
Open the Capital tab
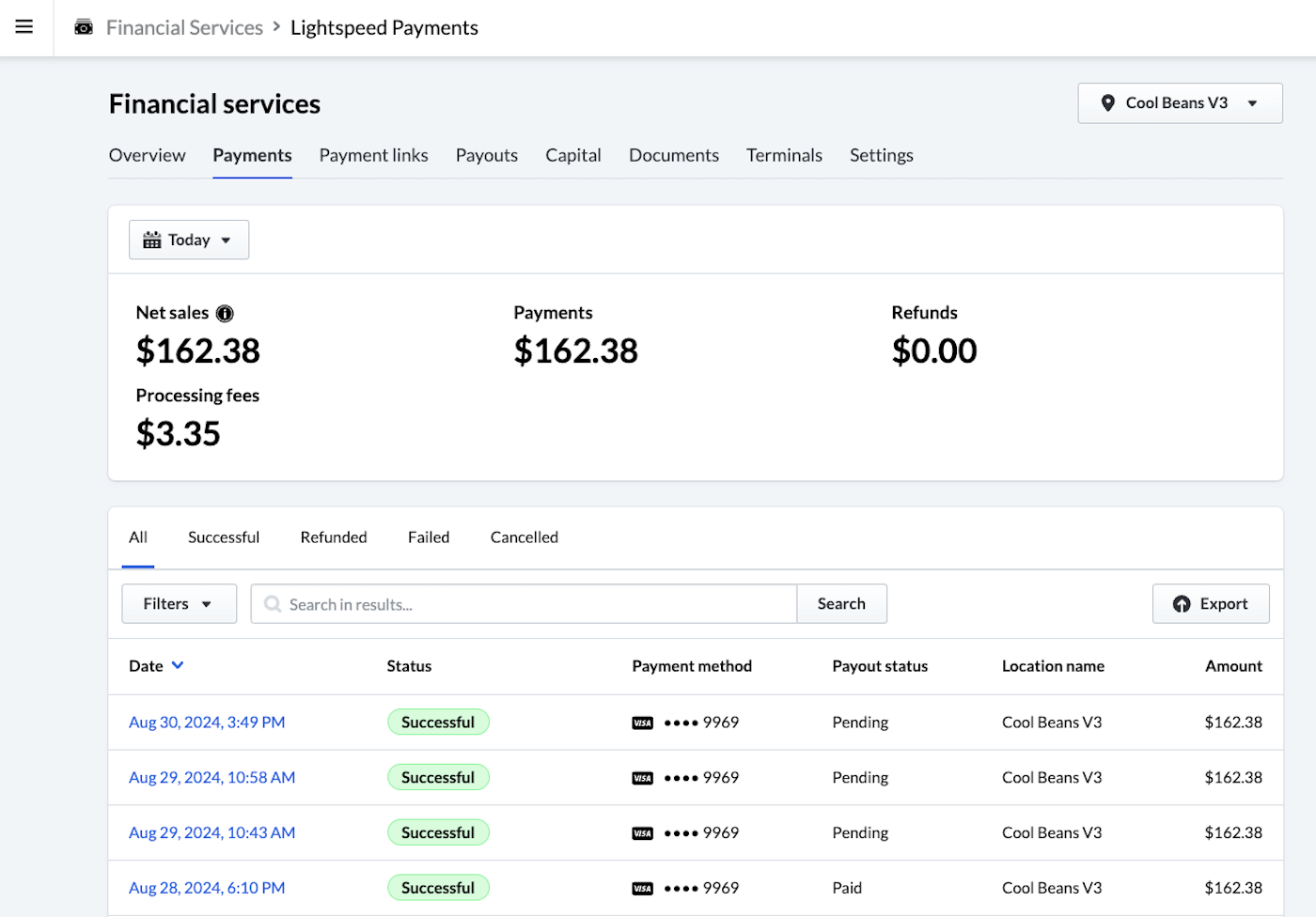point(572,155)
